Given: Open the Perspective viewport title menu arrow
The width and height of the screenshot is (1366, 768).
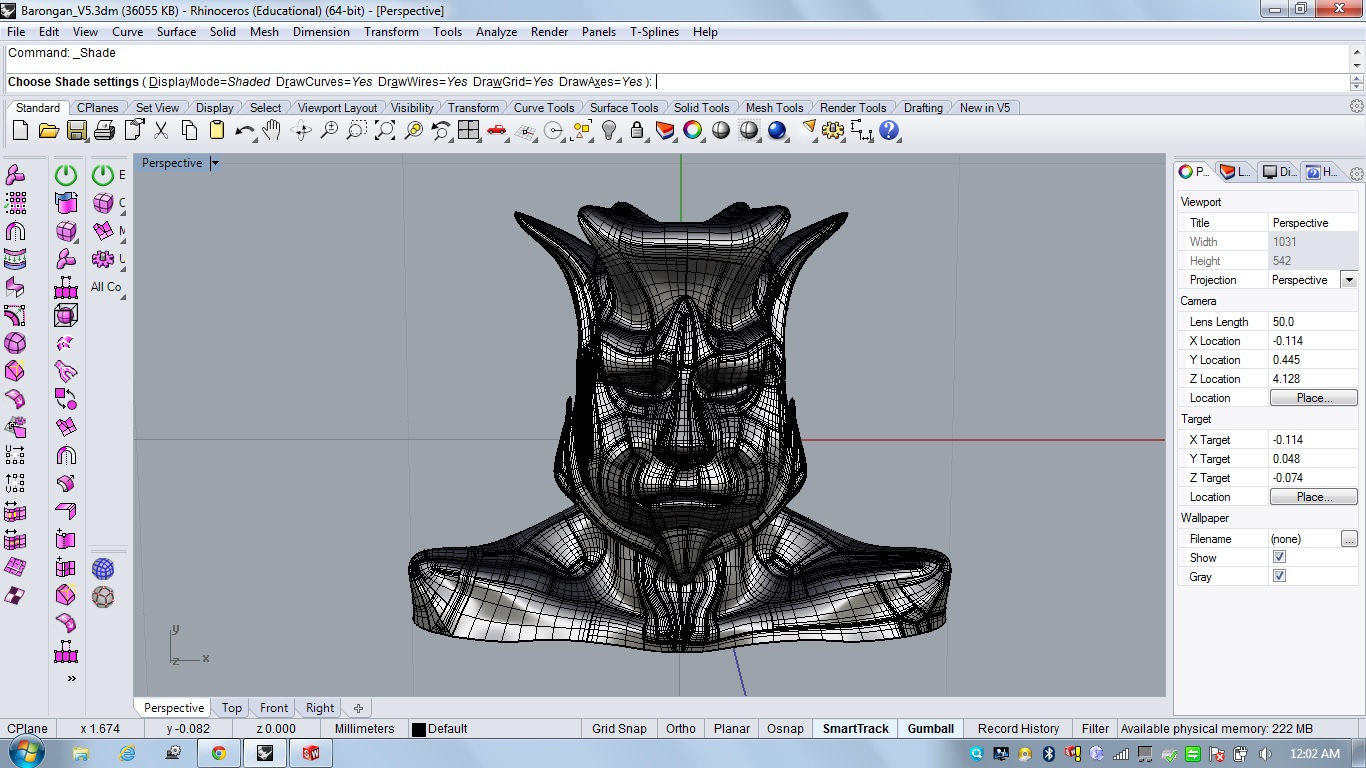Looking at the screenshot, I should pos(215,163).
